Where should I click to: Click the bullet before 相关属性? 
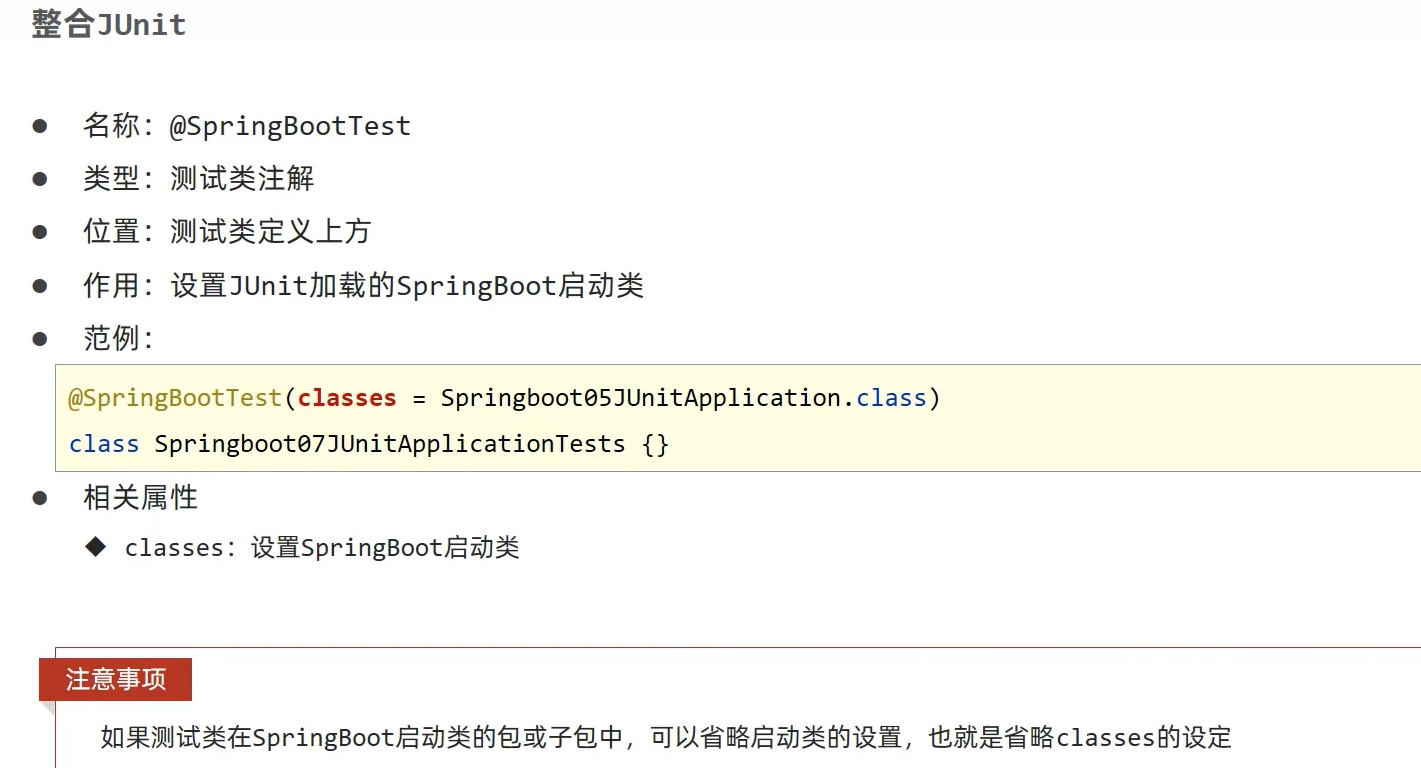pyautogui.click(x=40, y=497)
